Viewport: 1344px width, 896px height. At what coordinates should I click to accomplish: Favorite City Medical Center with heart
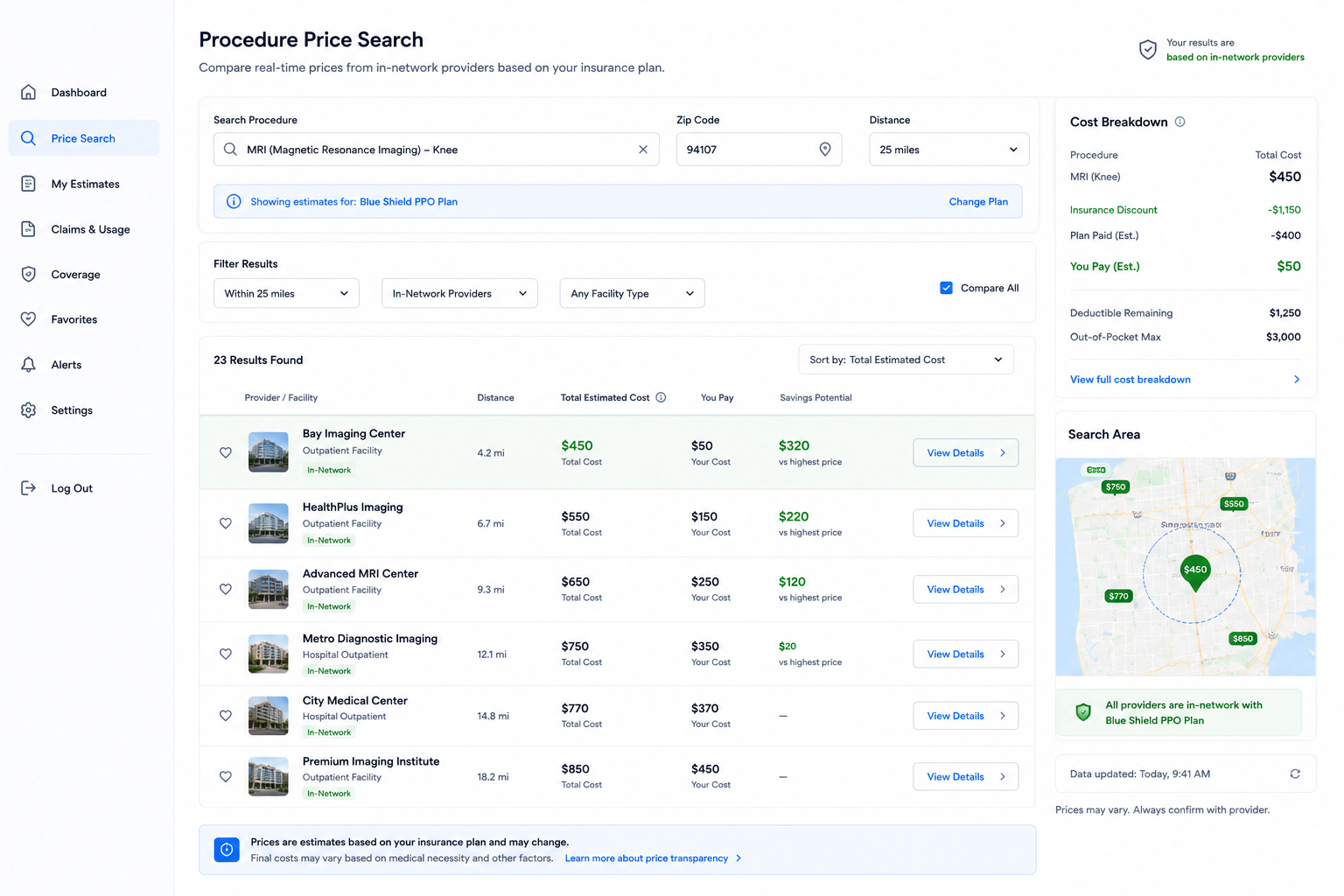tap(226, 716)
